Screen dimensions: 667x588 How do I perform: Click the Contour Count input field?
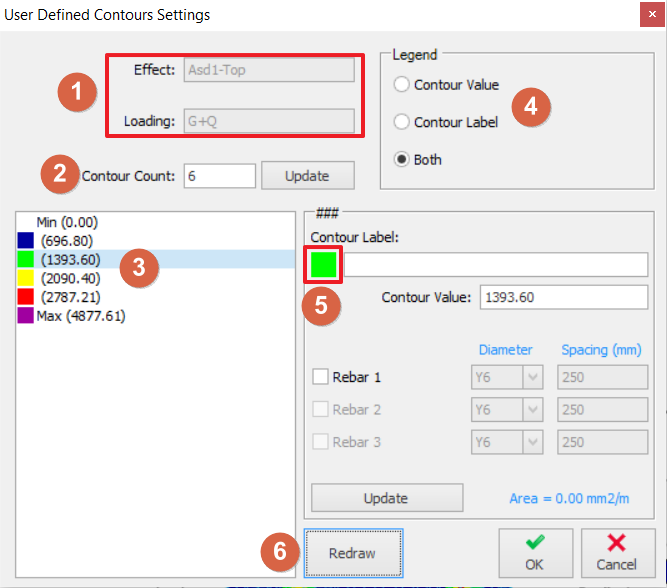tap(219, 176)
